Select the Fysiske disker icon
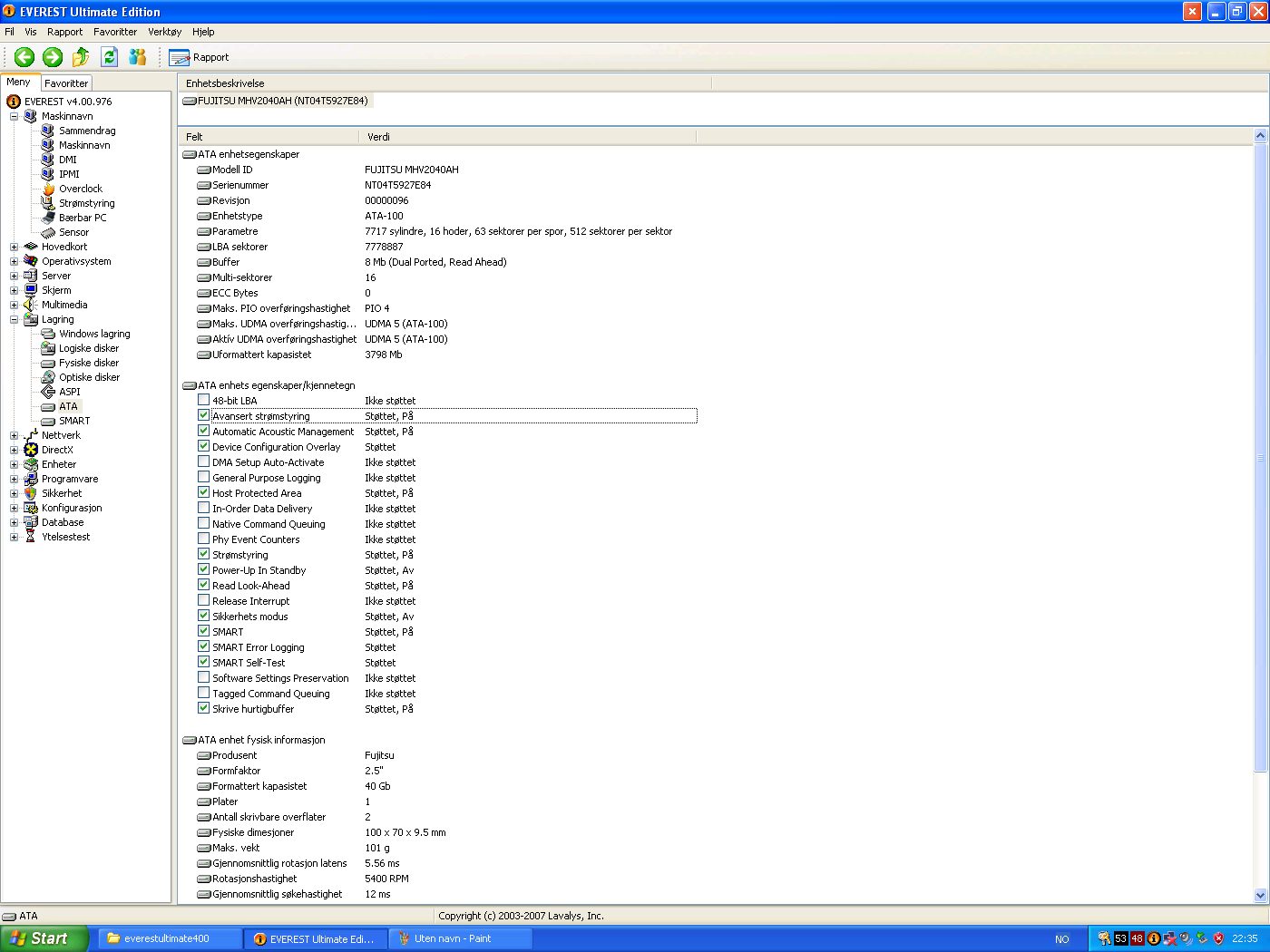1270x952 pixels. [x=48, y=363]
